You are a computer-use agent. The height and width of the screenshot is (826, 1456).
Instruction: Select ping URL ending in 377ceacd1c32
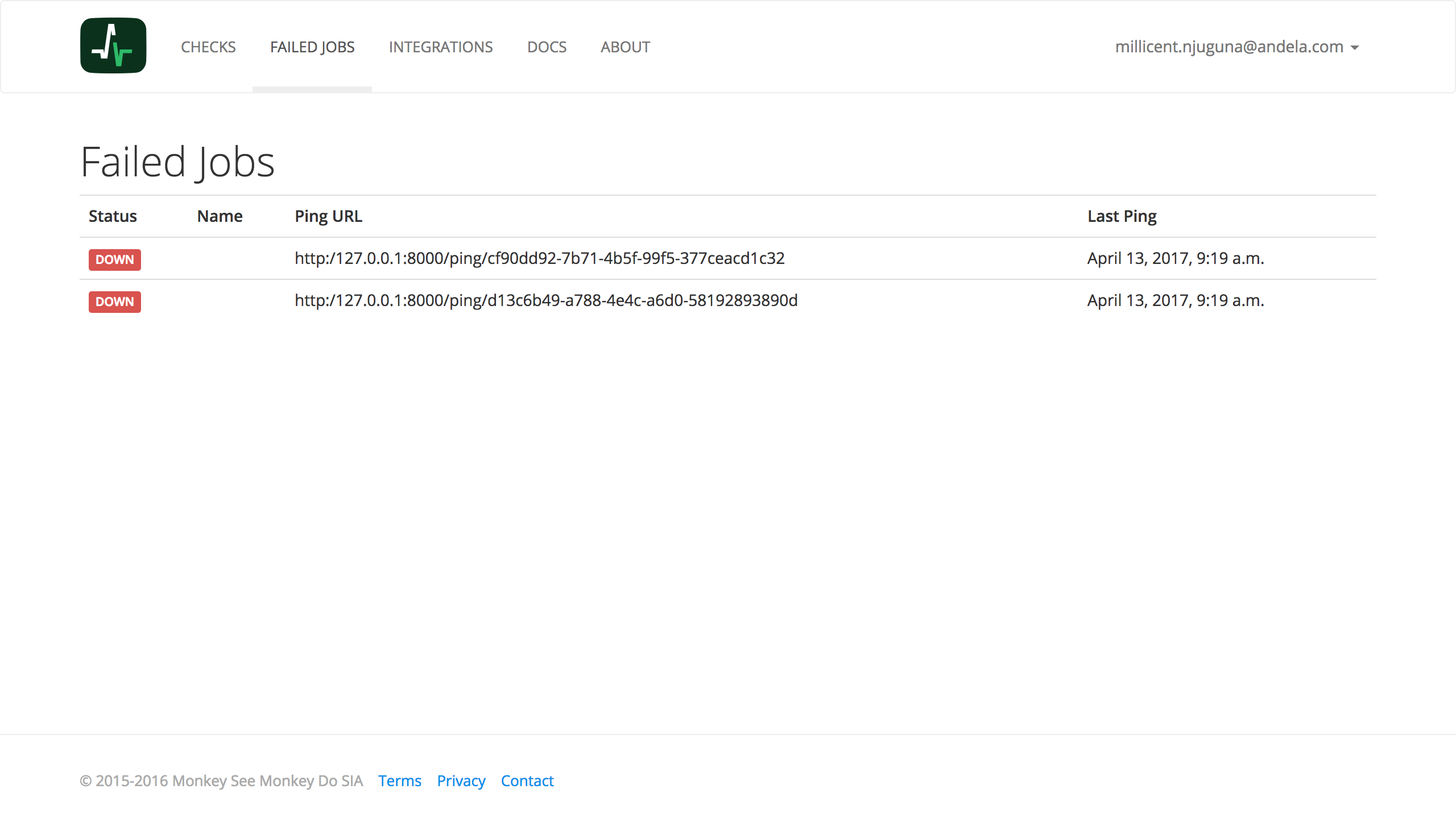click(539, 258)
